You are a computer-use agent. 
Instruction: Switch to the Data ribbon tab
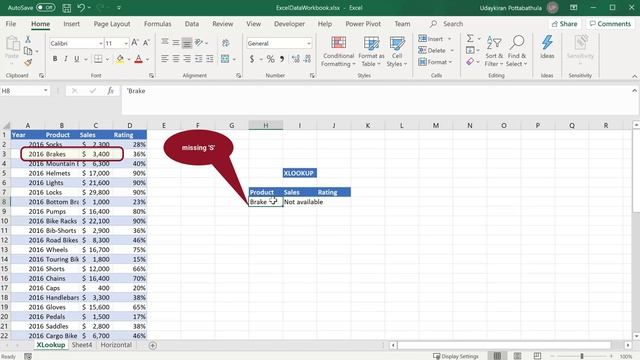click(192, 24)
